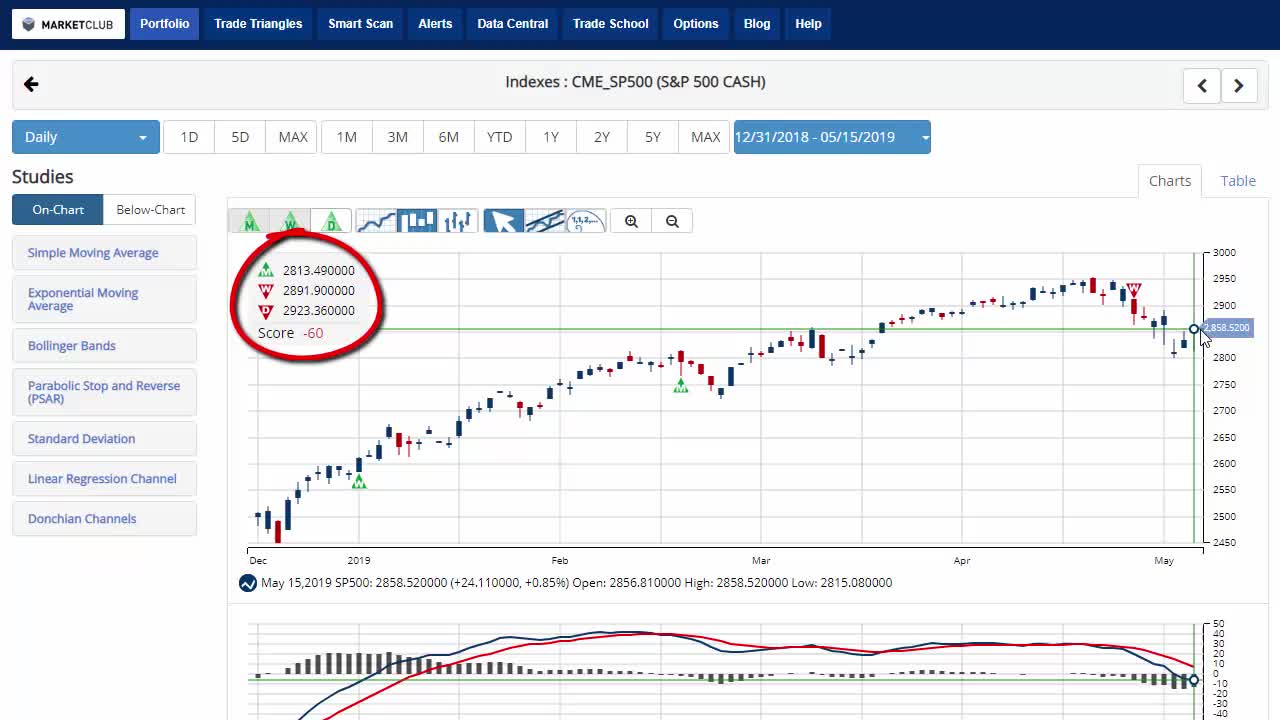
Task: Select the Fibonacci drawing tool
Action: 586,221
